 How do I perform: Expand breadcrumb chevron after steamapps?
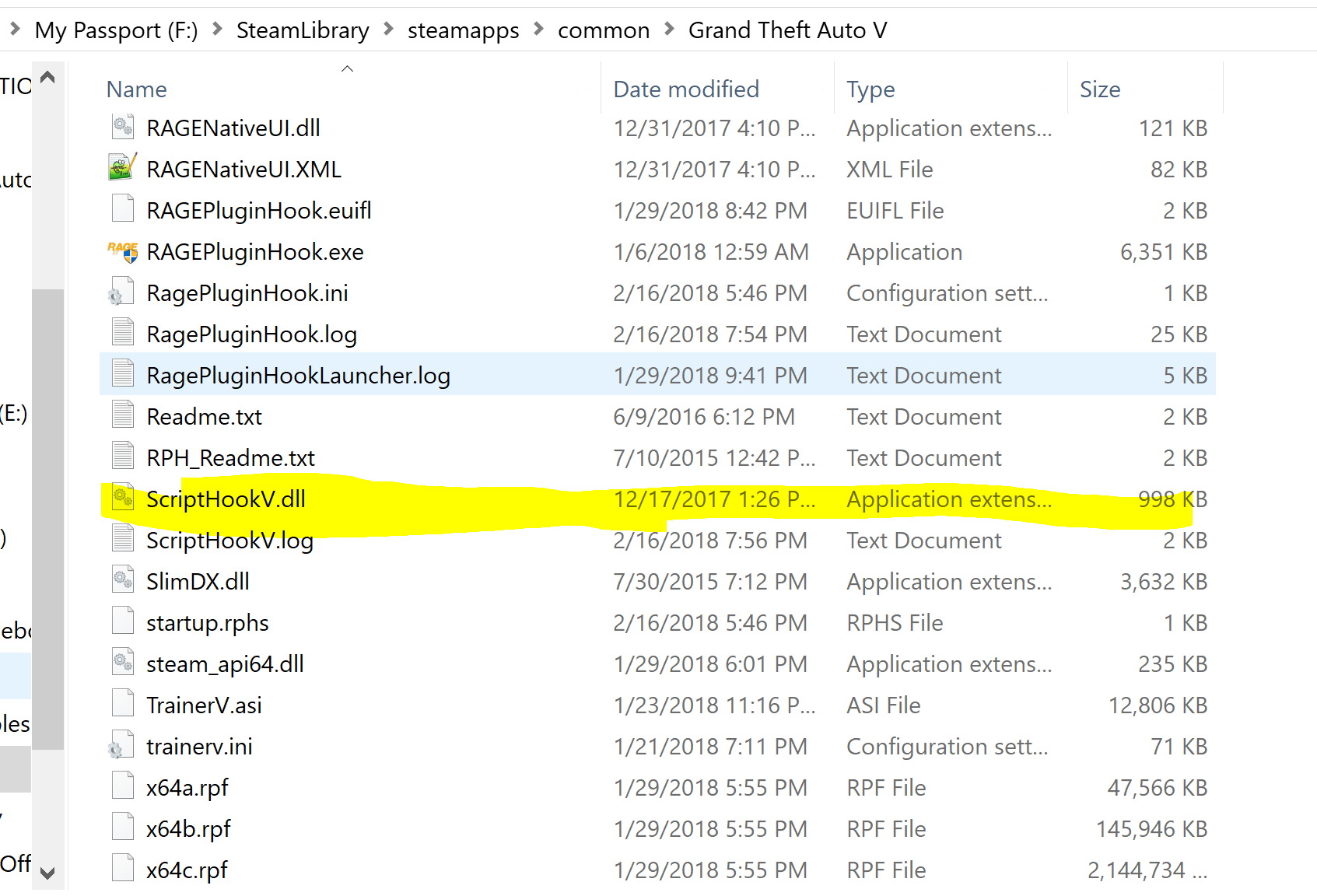(538, 30)
